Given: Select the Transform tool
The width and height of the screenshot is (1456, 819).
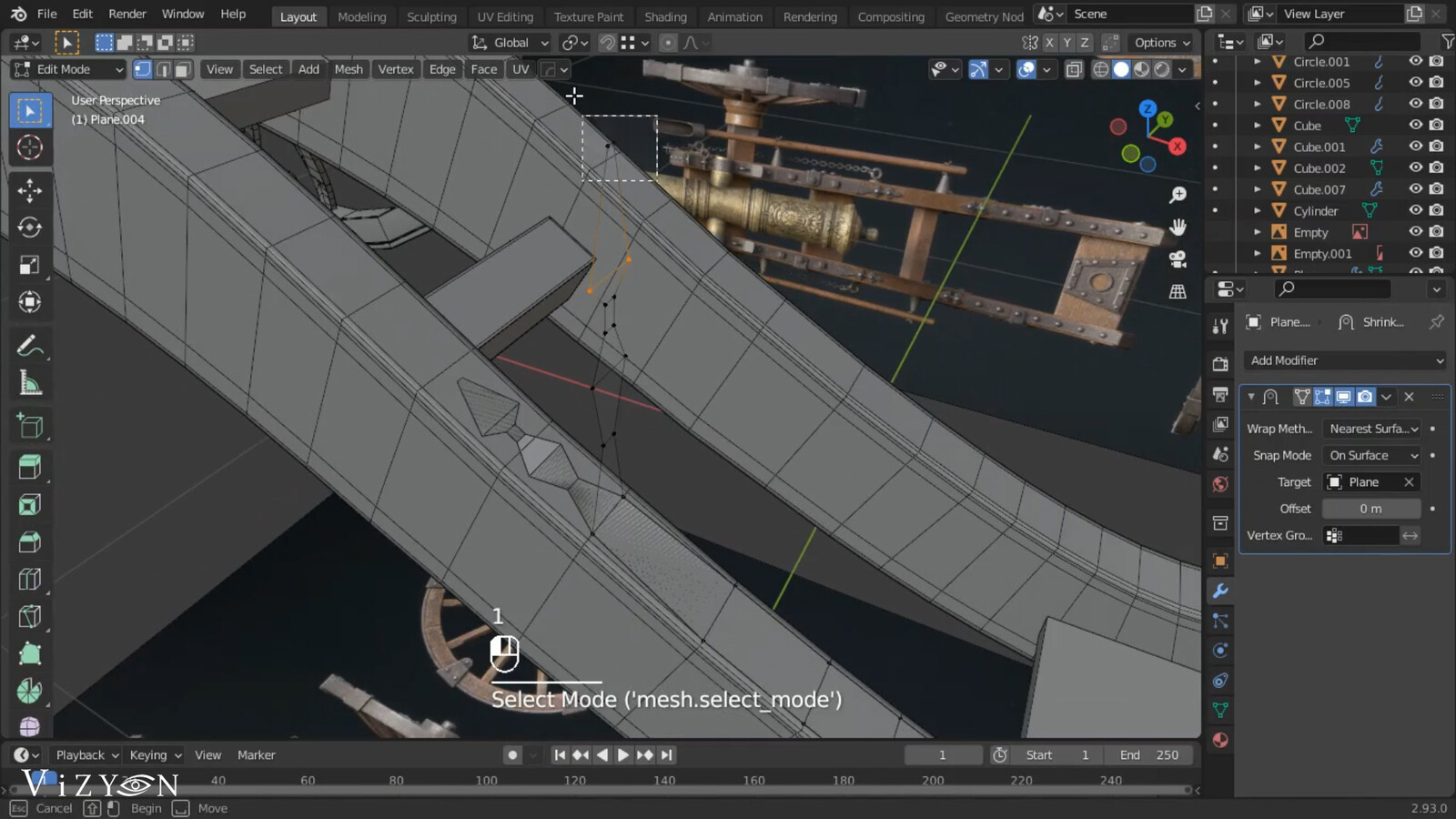Looking at the screenshot, I should point(30,302).
